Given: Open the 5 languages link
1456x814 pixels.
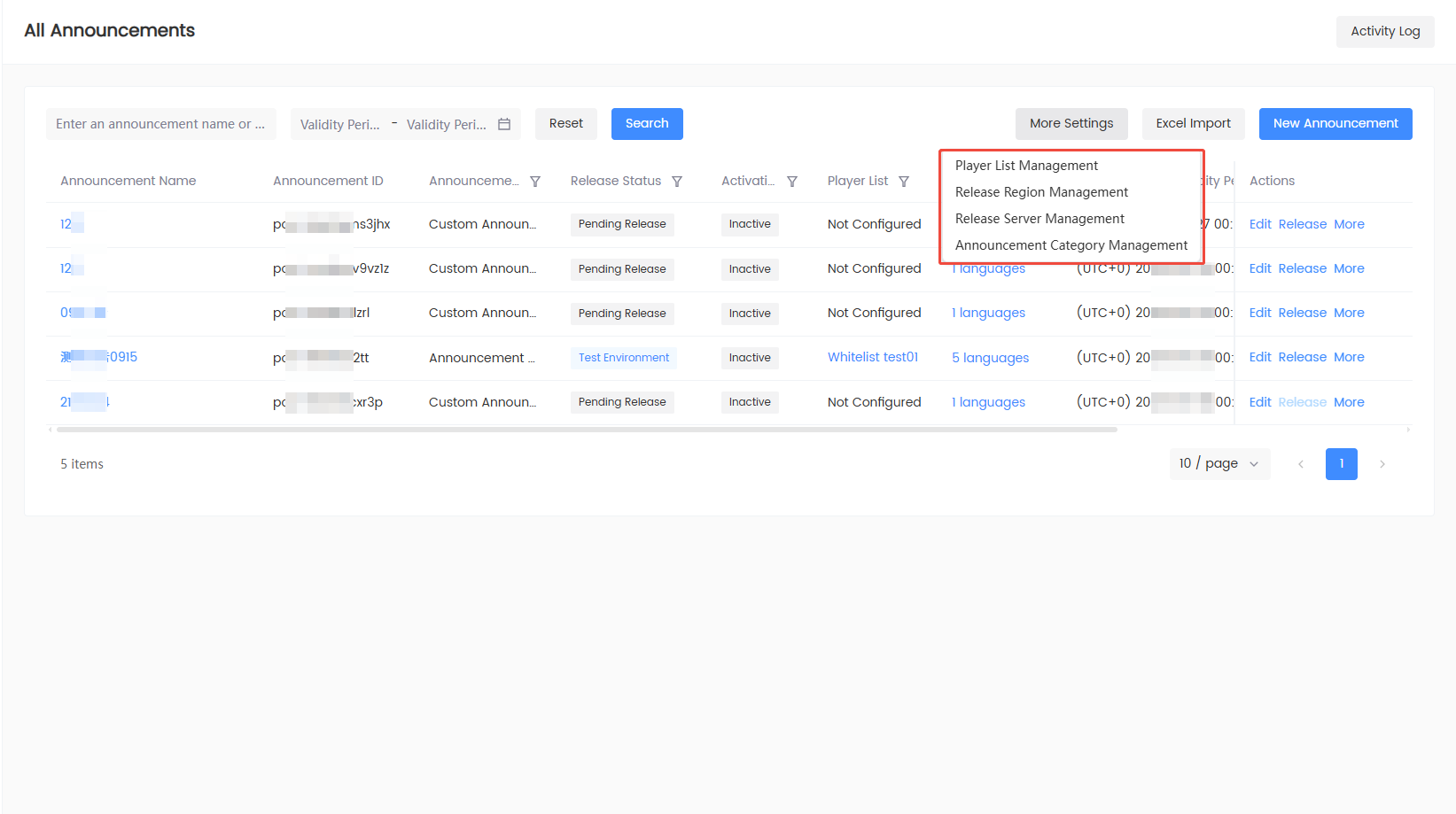Looking at the screenshot, I should 991,359.
